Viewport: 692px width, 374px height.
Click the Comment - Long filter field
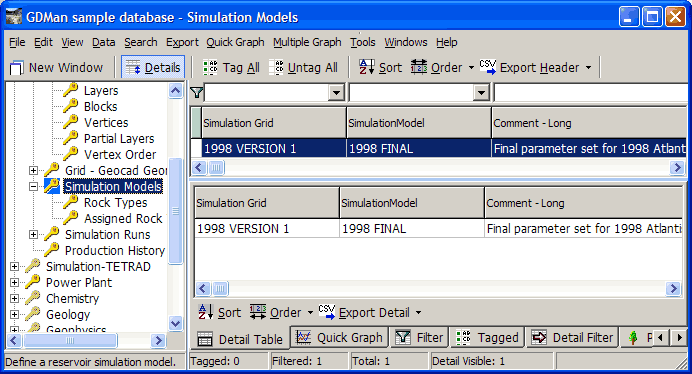click(x=590, y=93)
